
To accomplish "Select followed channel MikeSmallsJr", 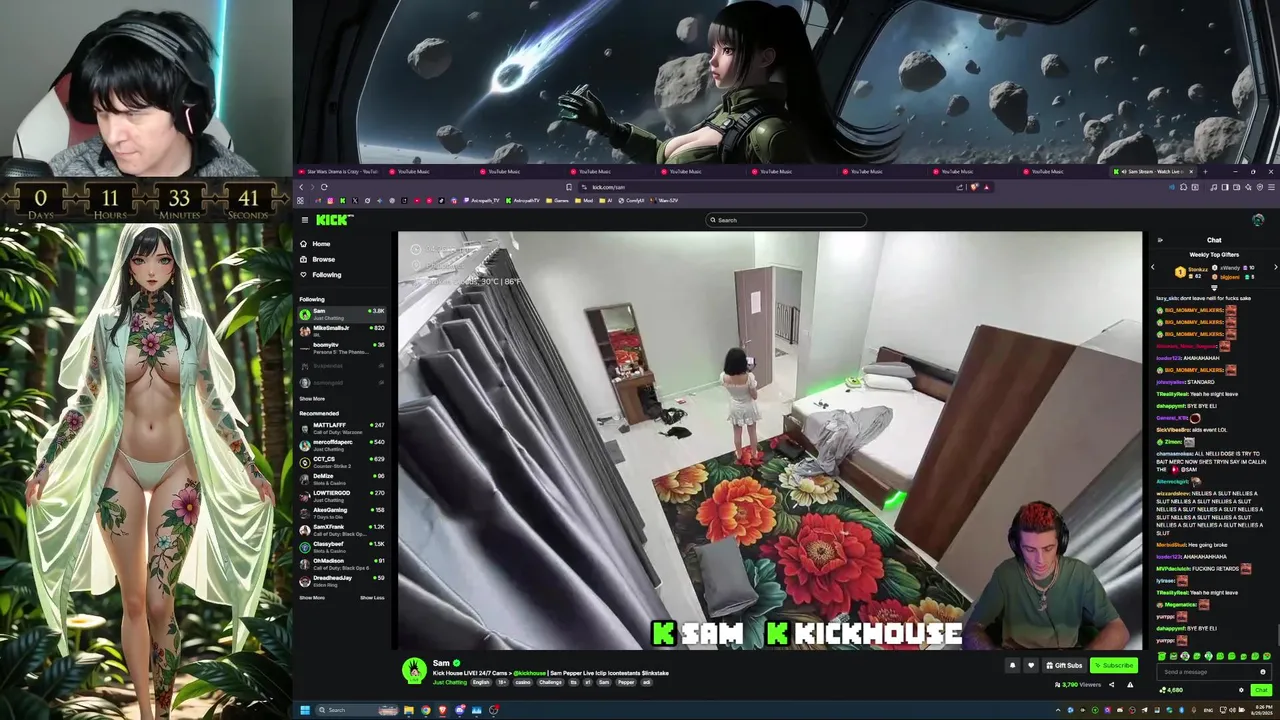I will tap(342, 330).
